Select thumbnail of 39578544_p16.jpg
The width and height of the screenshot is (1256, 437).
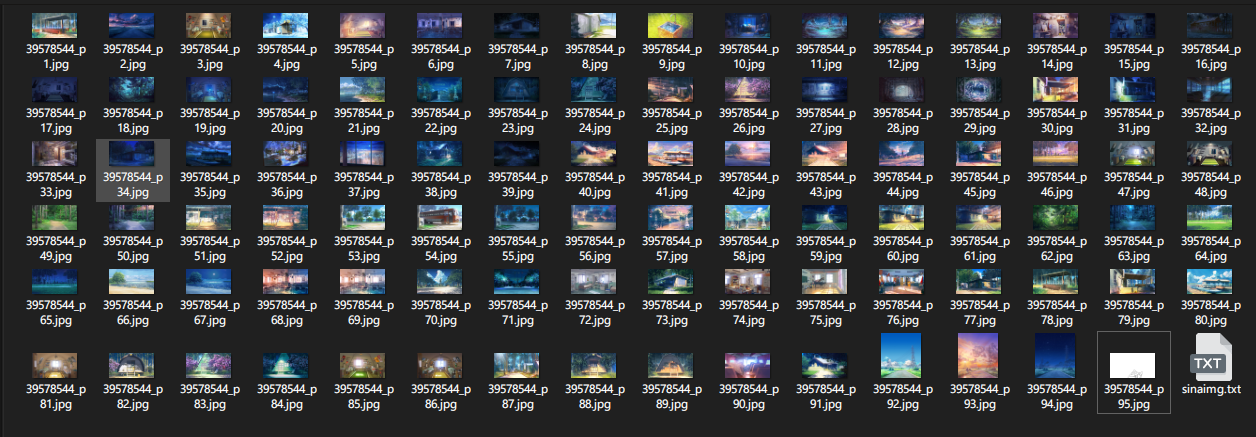point(1210,26)
